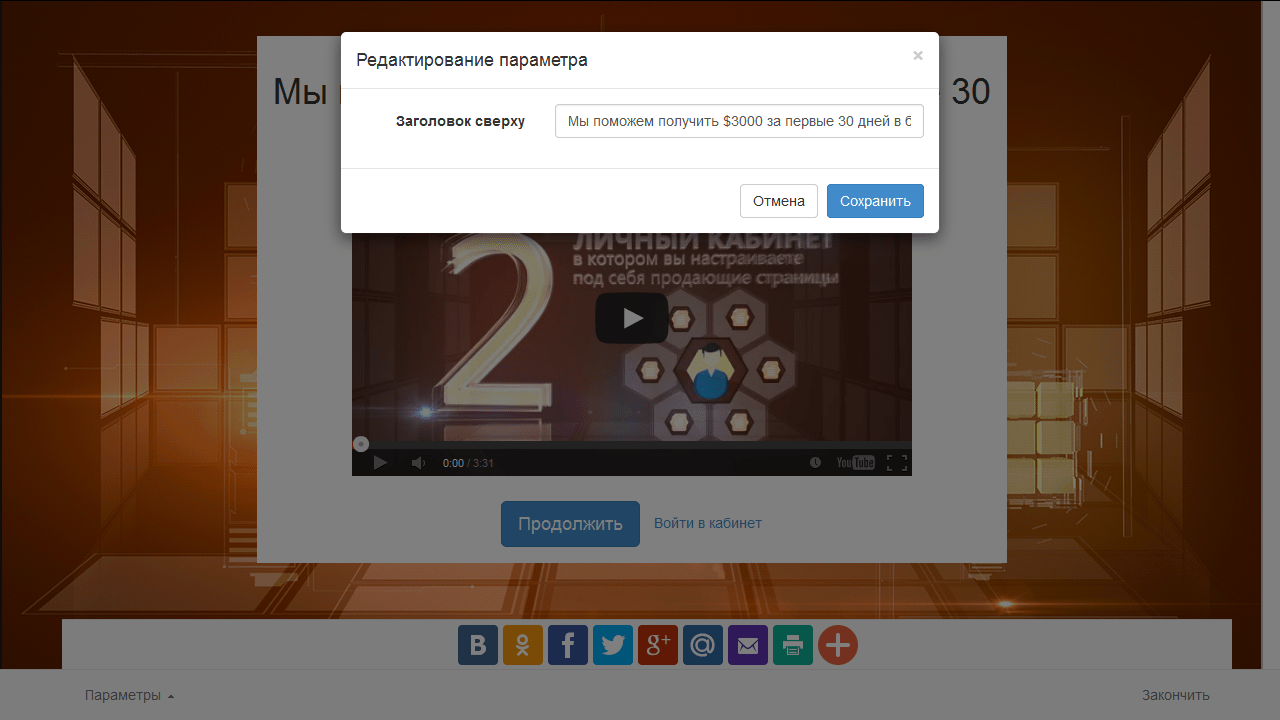The image size is (1280, 720).
Task: Click the watch later clock icon
Action: click(815, 463)
